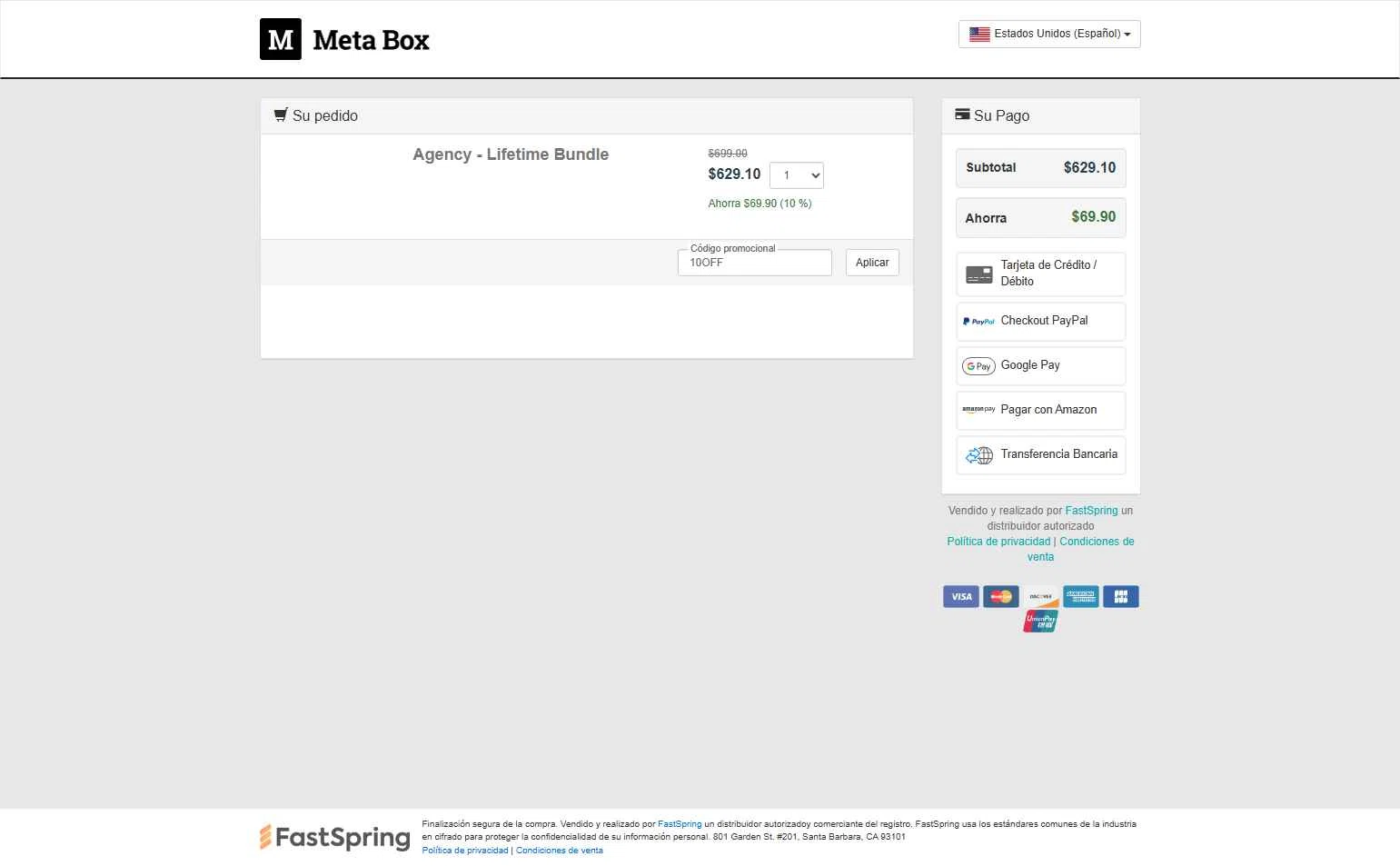Select Google Pay payment option
1400x866 pixels.
(1041, 366)
